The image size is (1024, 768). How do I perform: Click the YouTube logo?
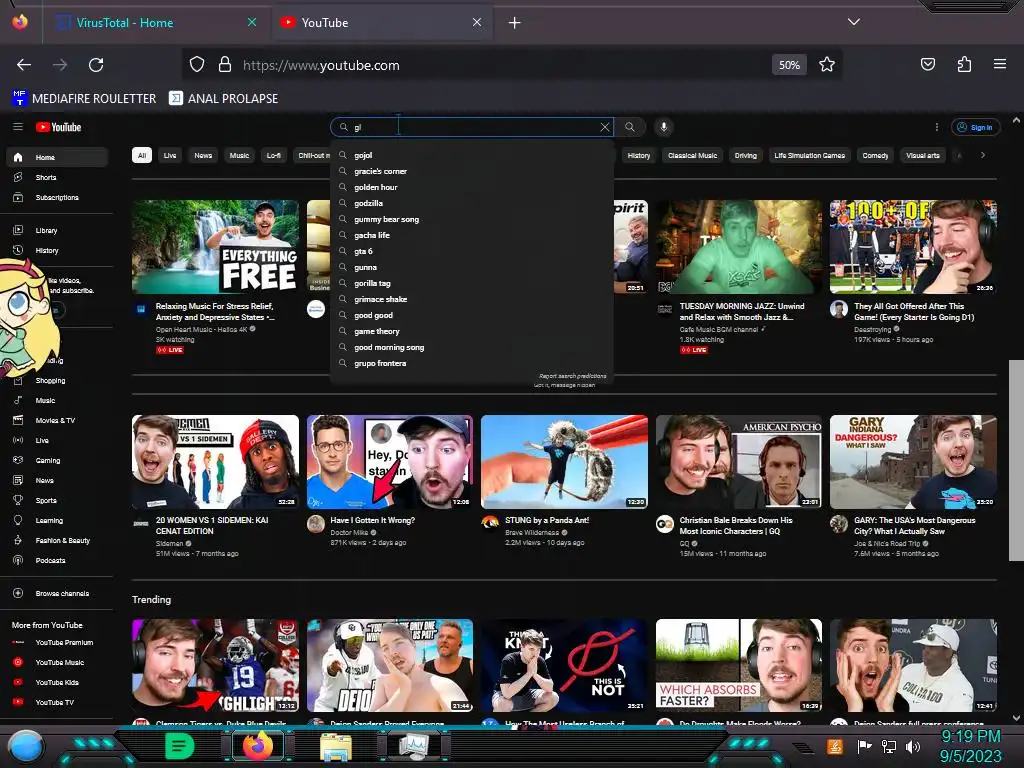(x=59, y=127)
